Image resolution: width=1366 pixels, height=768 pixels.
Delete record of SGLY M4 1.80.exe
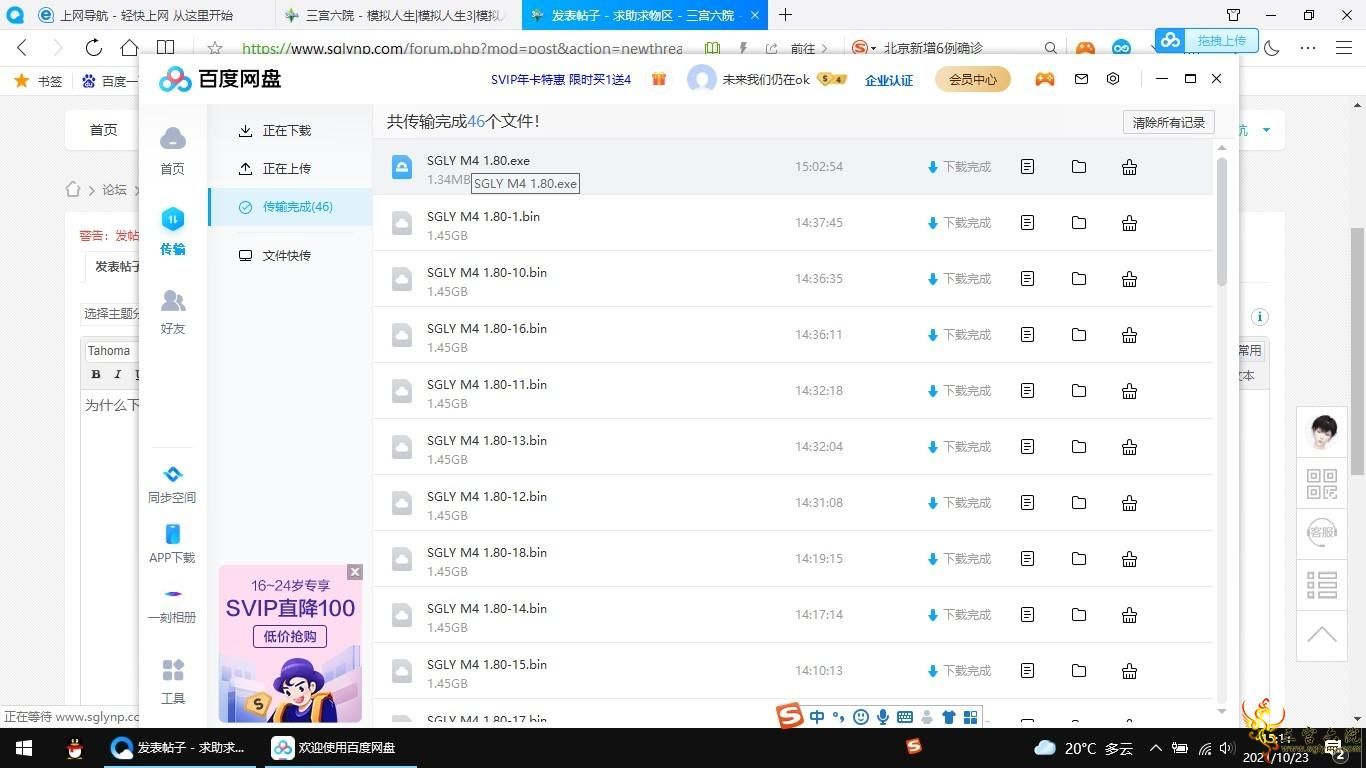pyautogui.click(x=1129, y=167)
